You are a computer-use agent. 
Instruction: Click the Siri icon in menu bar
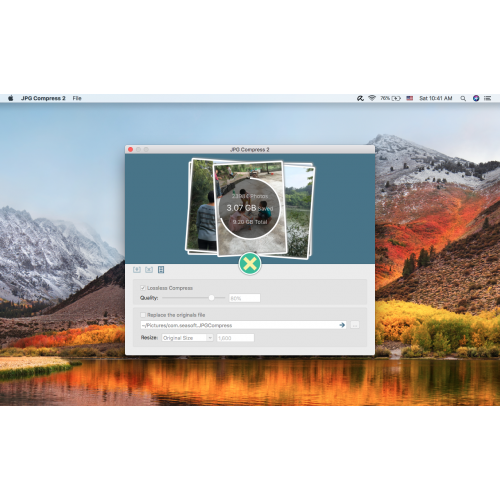coord(476,98)
